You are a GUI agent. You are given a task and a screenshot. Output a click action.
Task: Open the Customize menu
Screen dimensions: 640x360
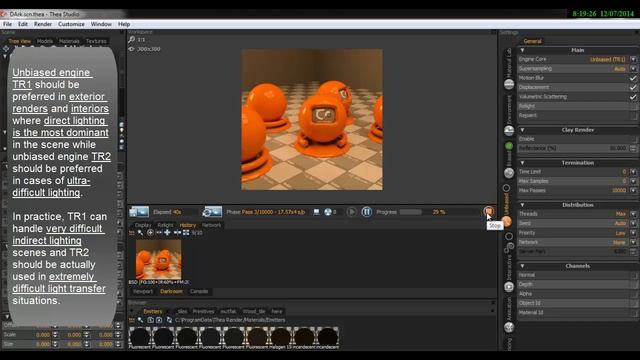(x=71, y=24)
